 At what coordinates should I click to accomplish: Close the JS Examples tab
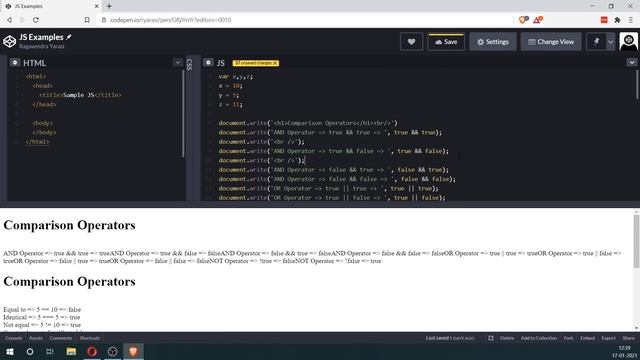(97, 6)
